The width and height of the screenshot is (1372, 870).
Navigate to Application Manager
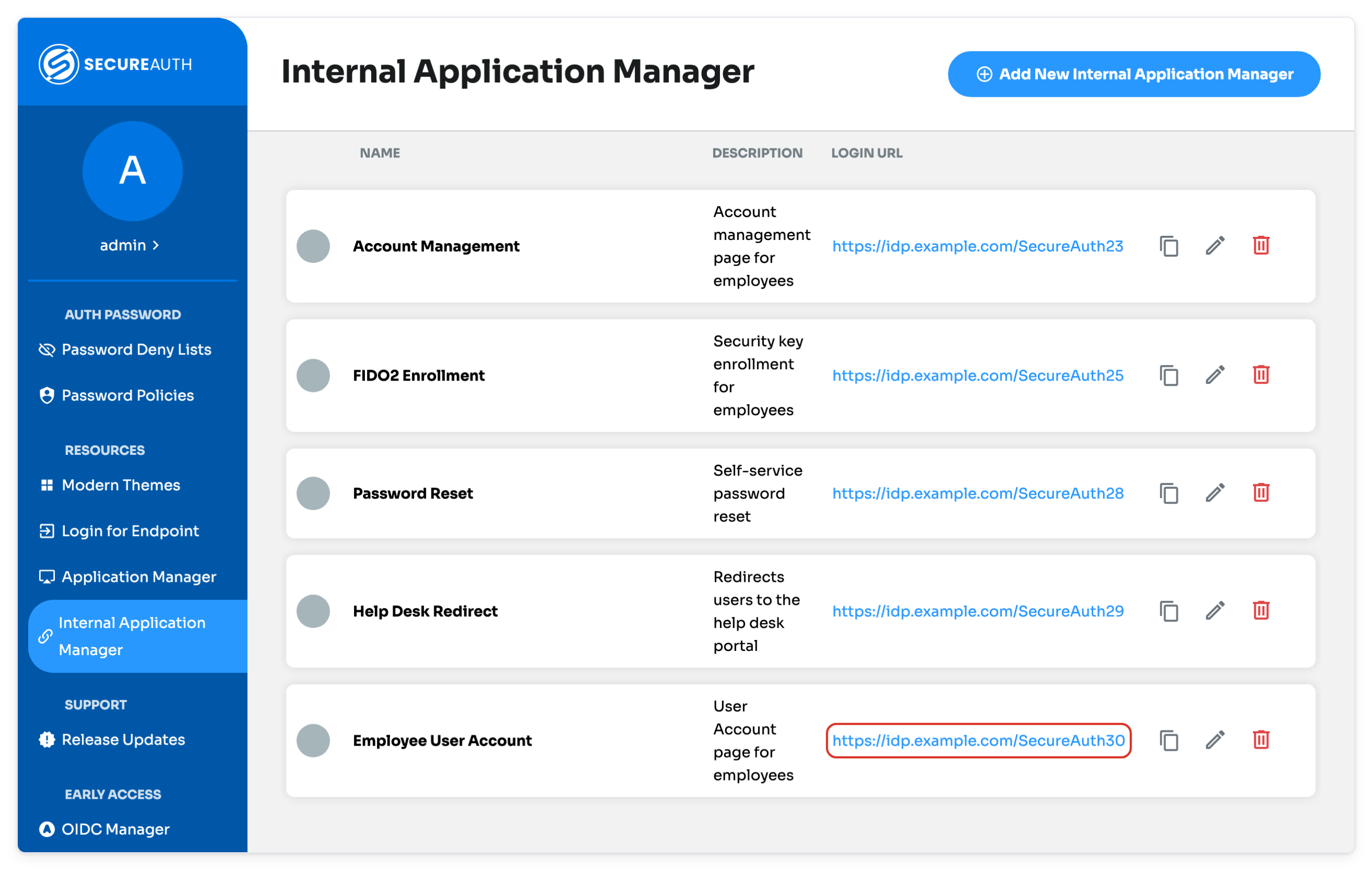coord(128,577)
